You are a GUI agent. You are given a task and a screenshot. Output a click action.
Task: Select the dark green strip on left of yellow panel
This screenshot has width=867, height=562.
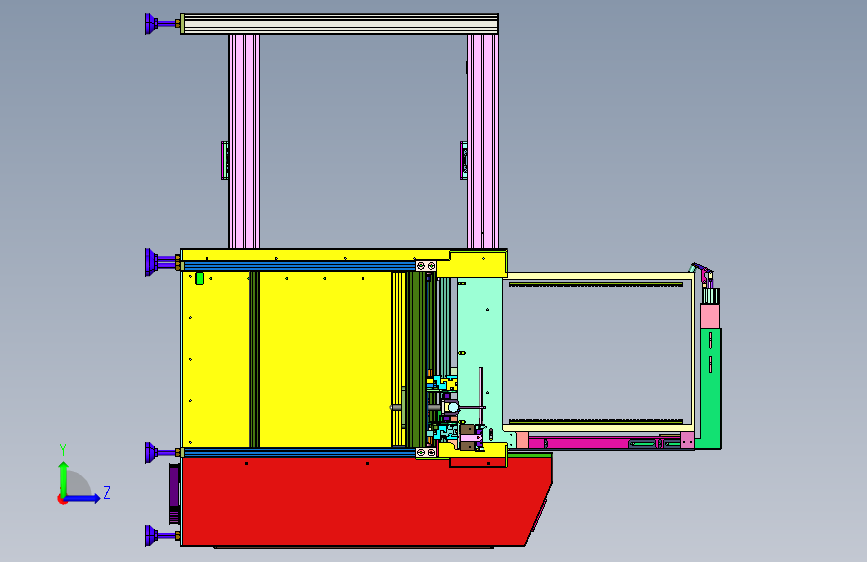pos(254,360)
